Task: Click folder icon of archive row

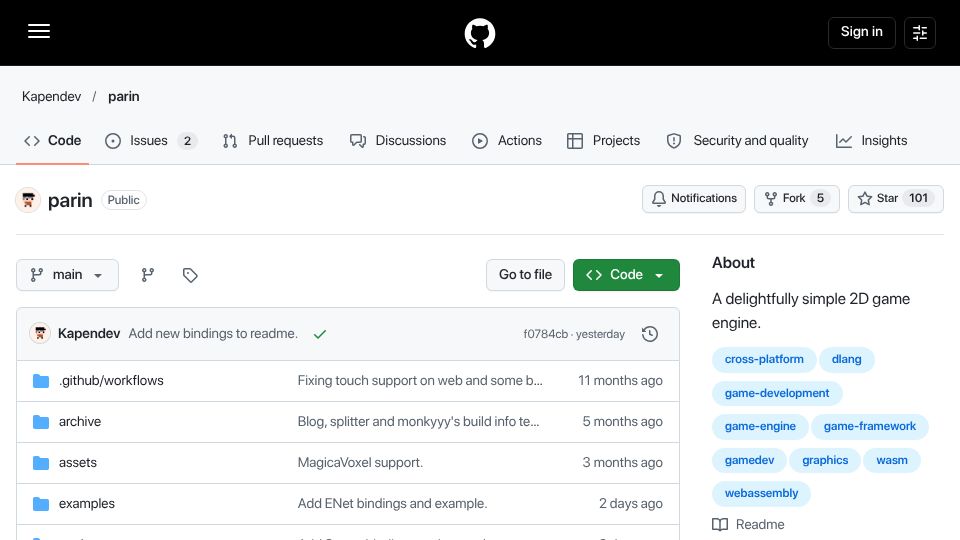Action: point(40,422)
